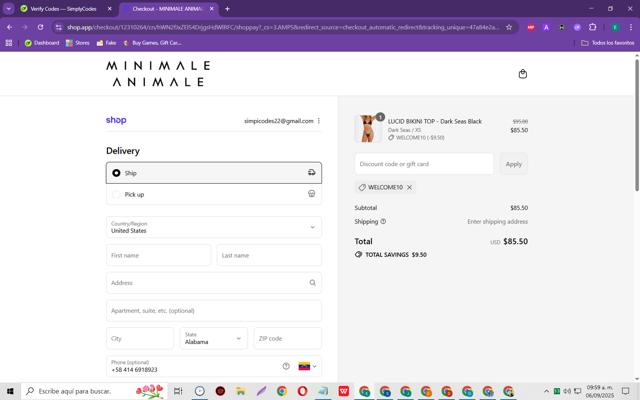Click the truck icon in Ship option

coord(311,173)
